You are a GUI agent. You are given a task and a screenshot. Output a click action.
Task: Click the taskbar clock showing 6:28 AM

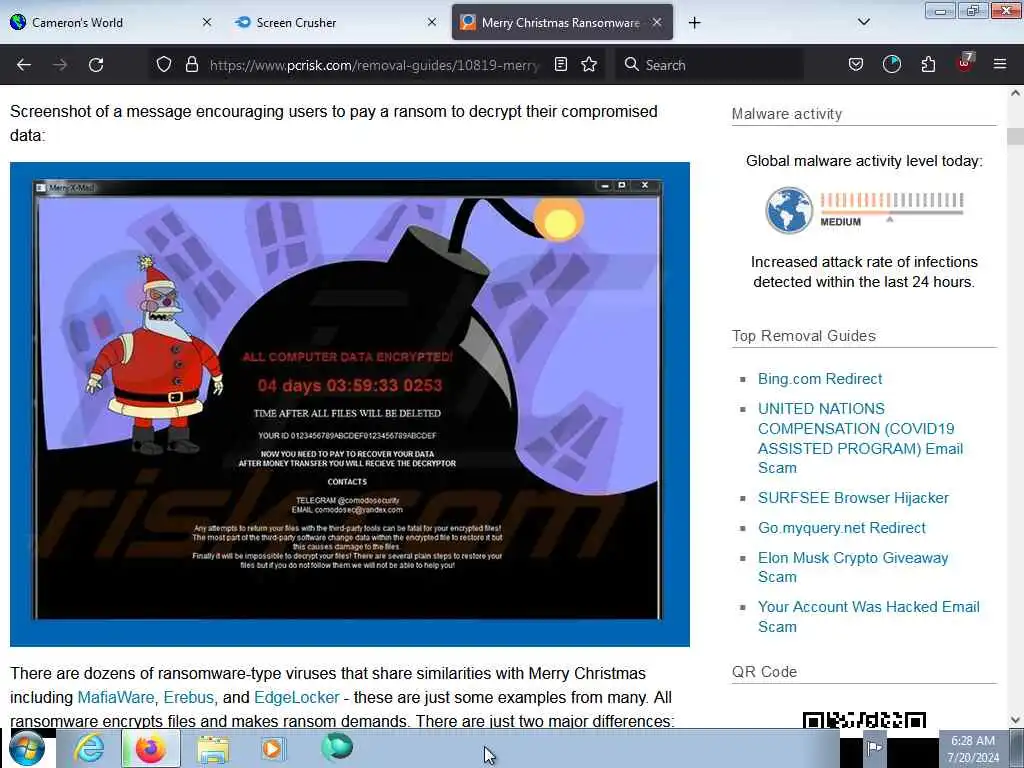pyautogui.click(x=973, y=749)
